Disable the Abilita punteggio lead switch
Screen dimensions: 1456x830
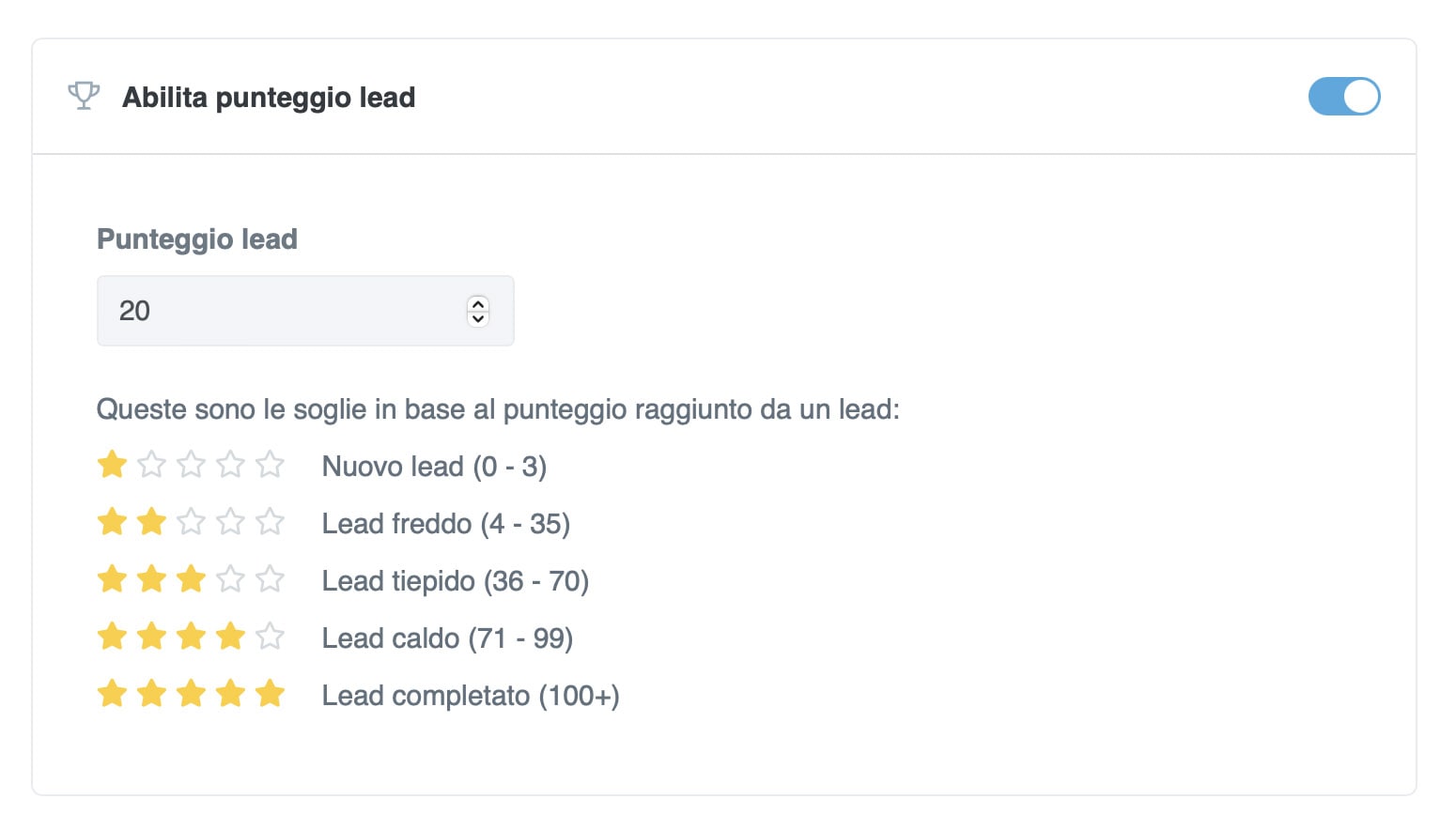click(1343, 97)
